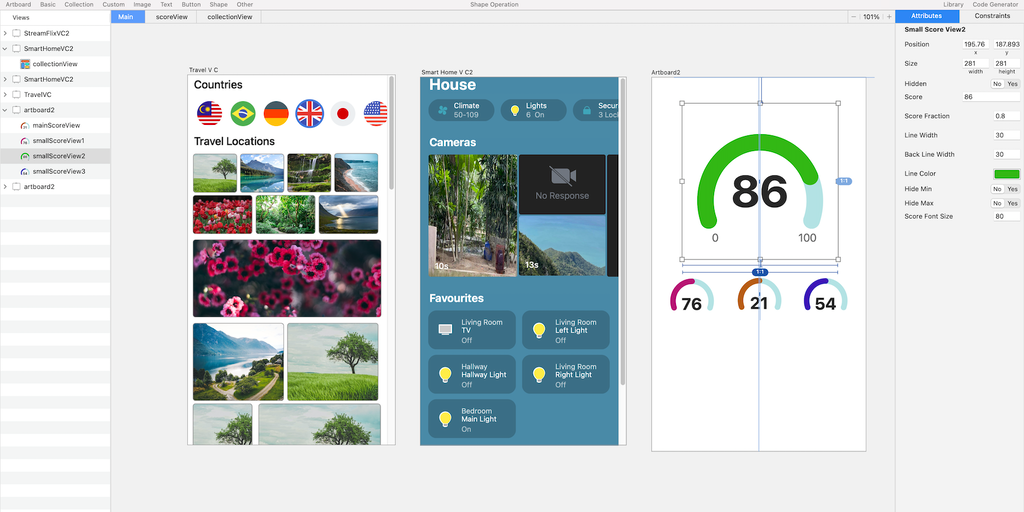Expand the StreamFlixVC2 tree row

pyautogui.click(x=5, y=33)
